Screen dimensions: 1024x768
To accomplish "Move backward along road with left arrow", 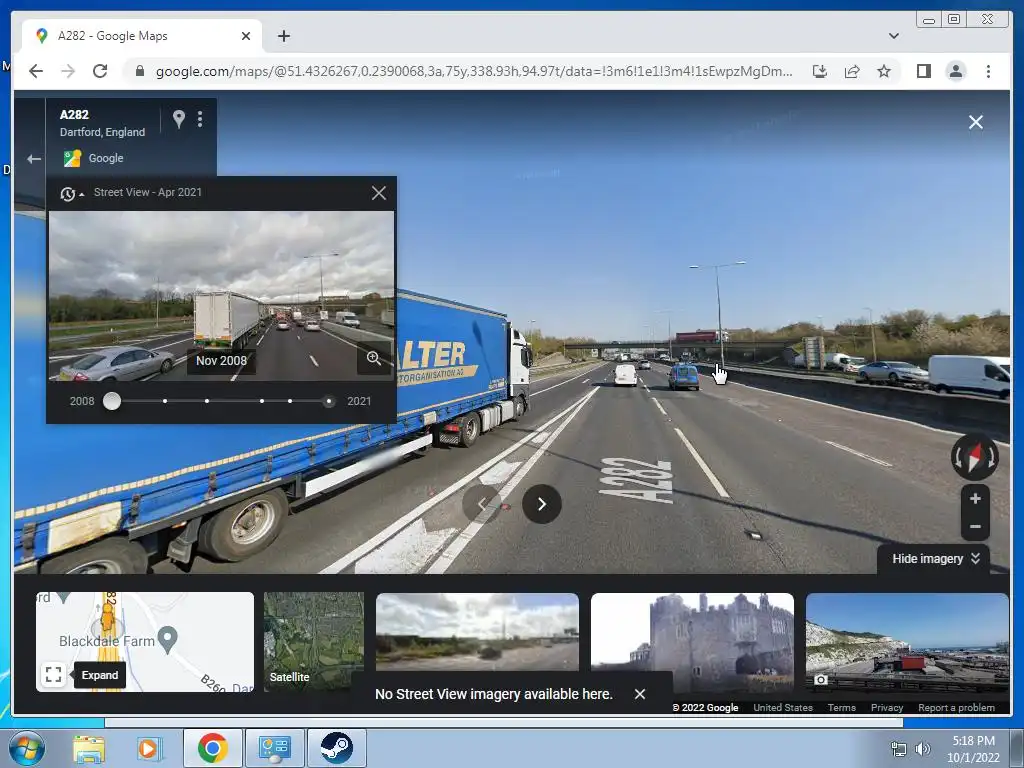I will (x=482, y=504).
